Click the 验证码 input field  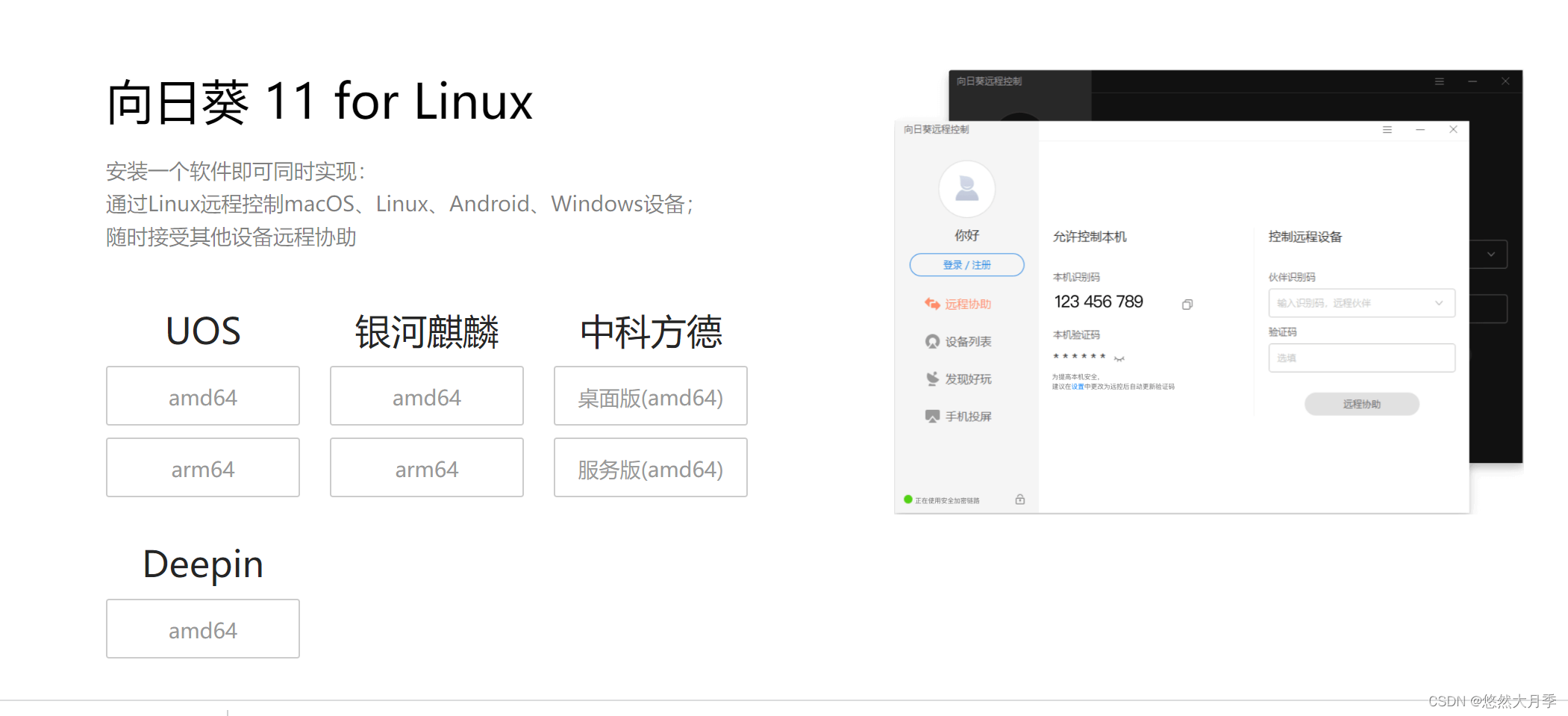(x=1361, y=358)
